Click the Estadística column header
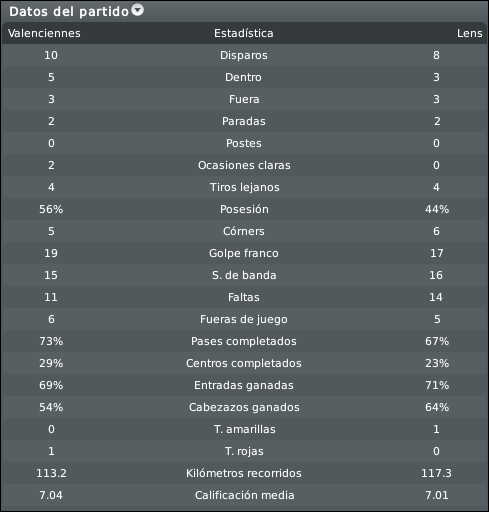 (244, 33)
